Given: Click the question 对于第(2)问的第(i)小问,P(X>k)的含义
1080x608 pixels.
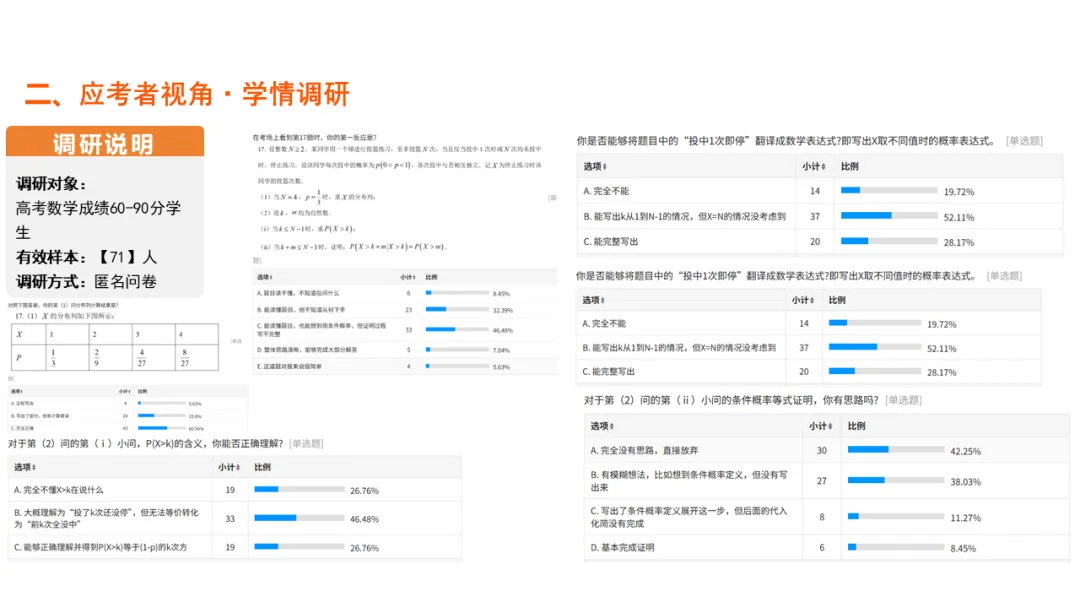Looking at the screenshot, I should coord(145,443).
